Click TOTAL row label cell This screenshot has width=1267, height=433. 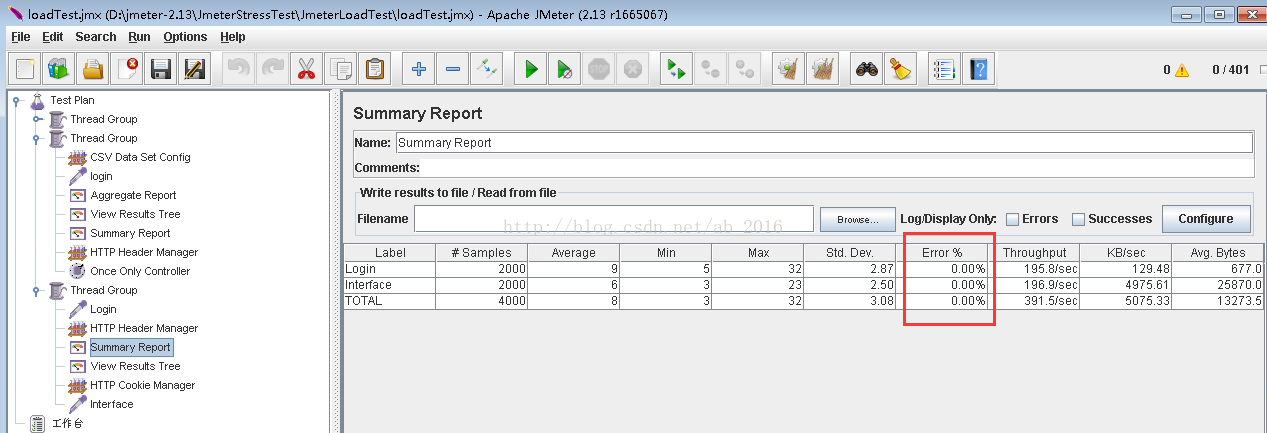point(390,301)
